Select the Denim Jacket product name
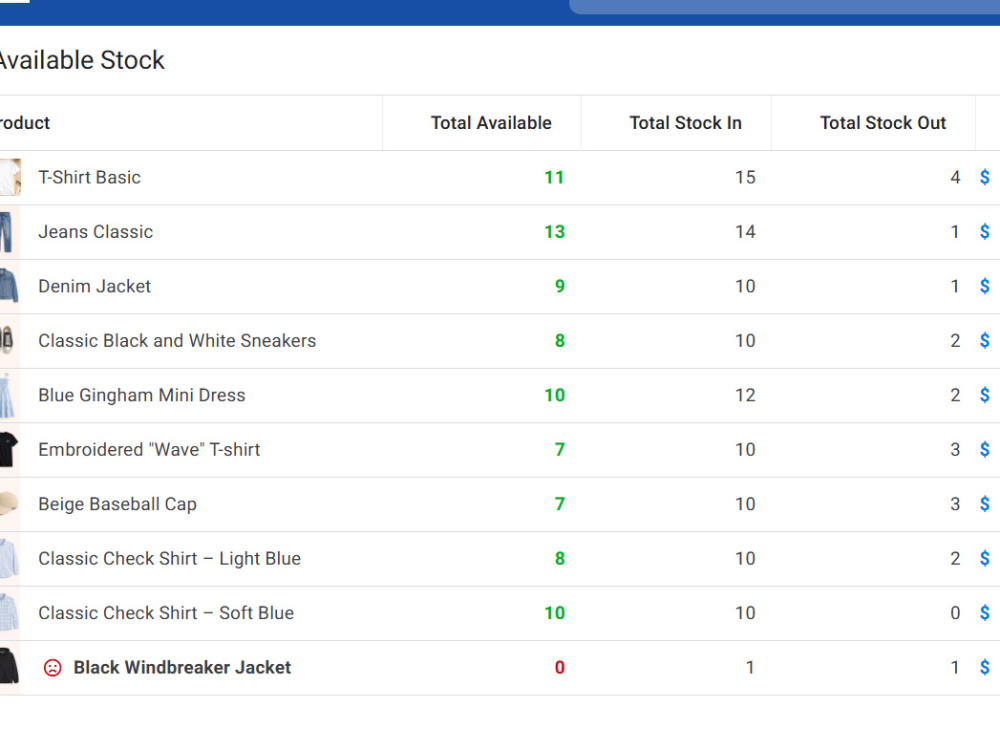 (x=94, y=286)
